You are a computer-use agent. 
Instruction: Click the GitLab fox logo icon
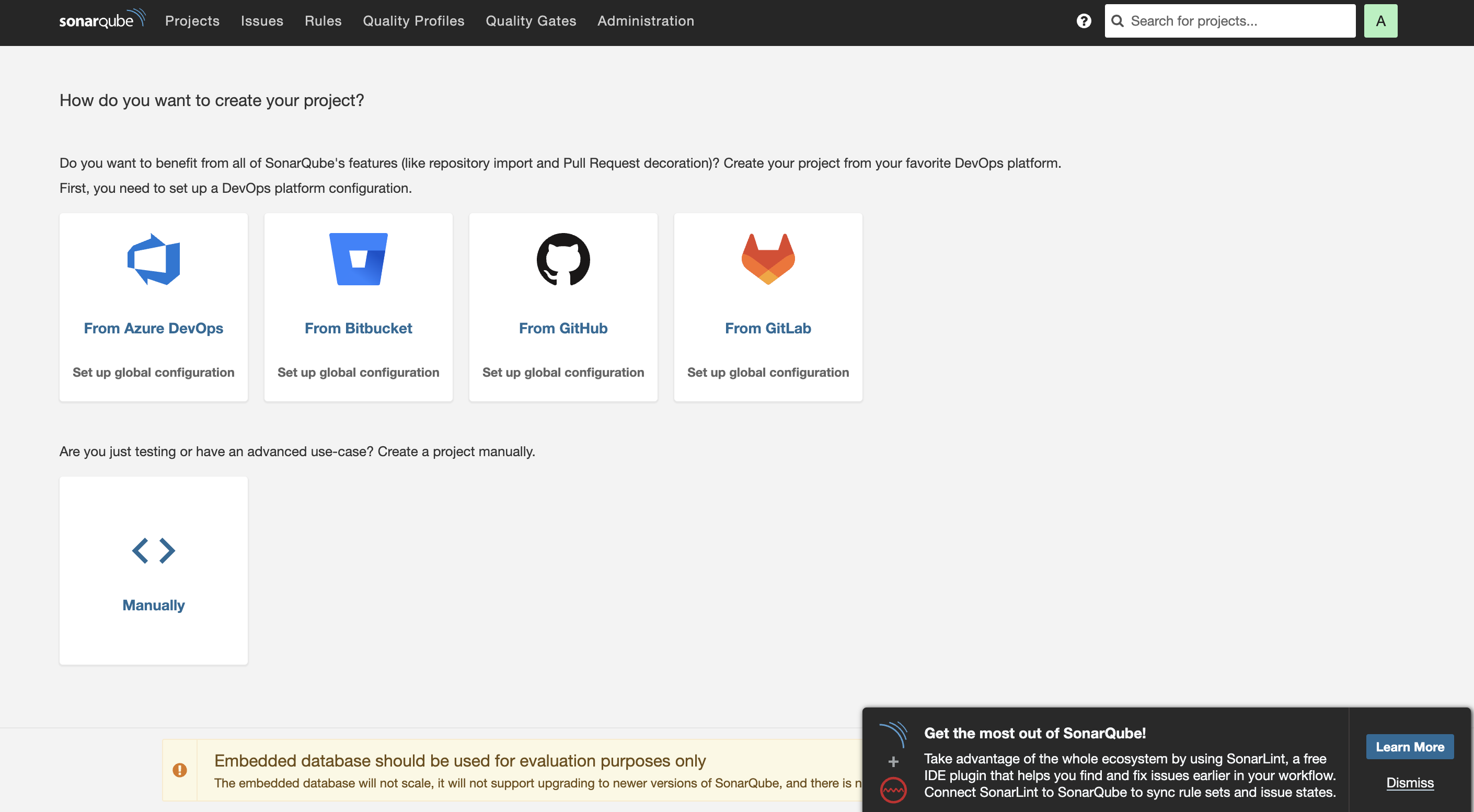click(x=768, y=259)
